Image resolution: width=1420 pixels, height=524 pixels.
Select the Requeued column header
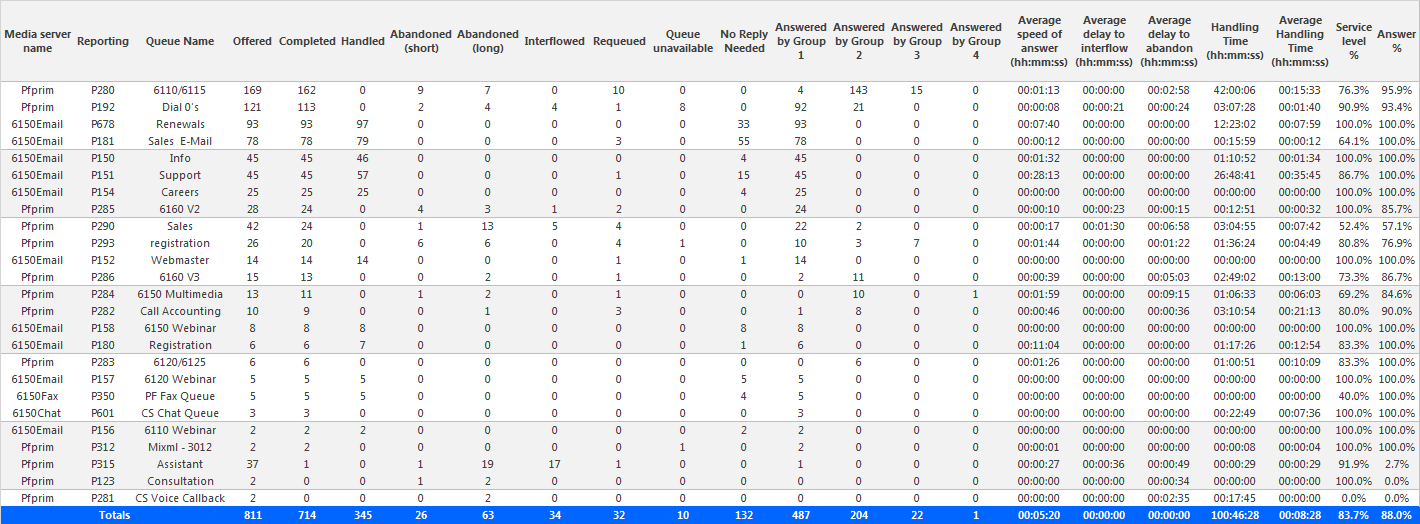[x=619, y=41]
